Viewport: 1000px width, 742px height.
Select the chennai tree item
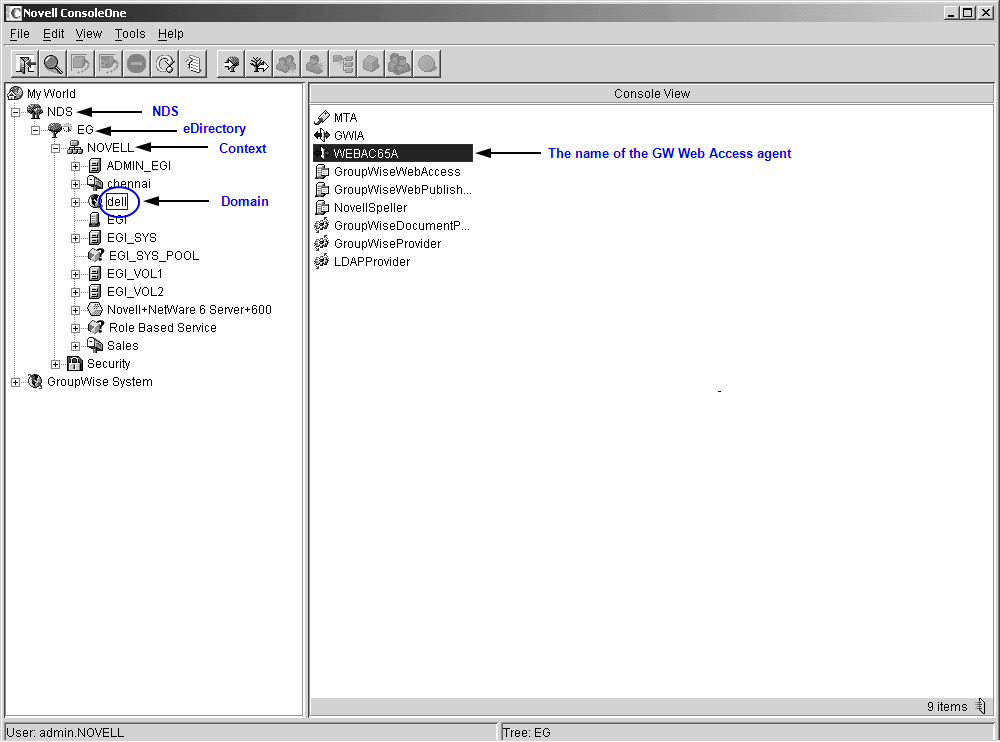pyautogui.click(x=129, y=184)
